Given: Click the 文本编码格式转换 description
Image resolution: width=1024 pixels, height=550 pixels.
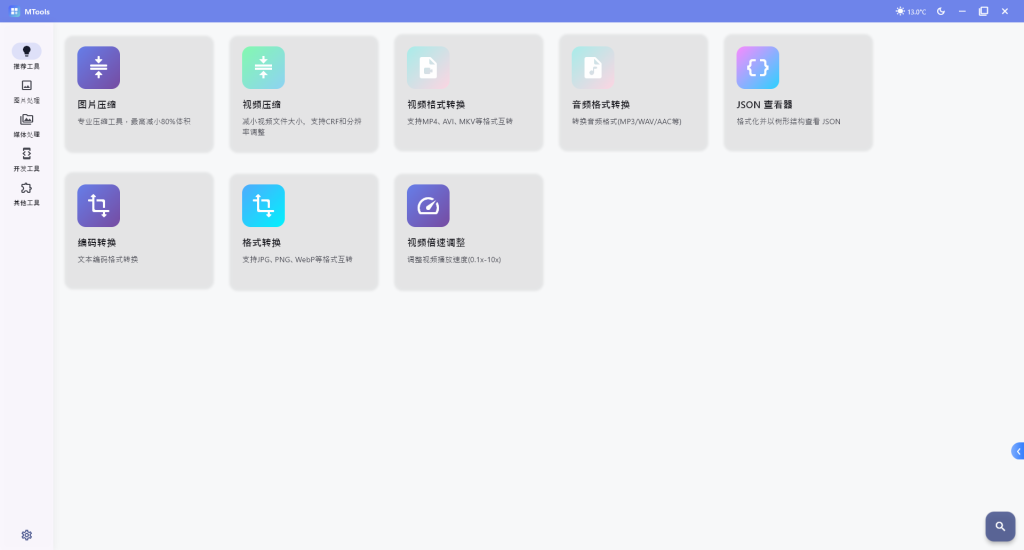Looking at the screenshot, I should pyautogui.click(x=108, y=260).
